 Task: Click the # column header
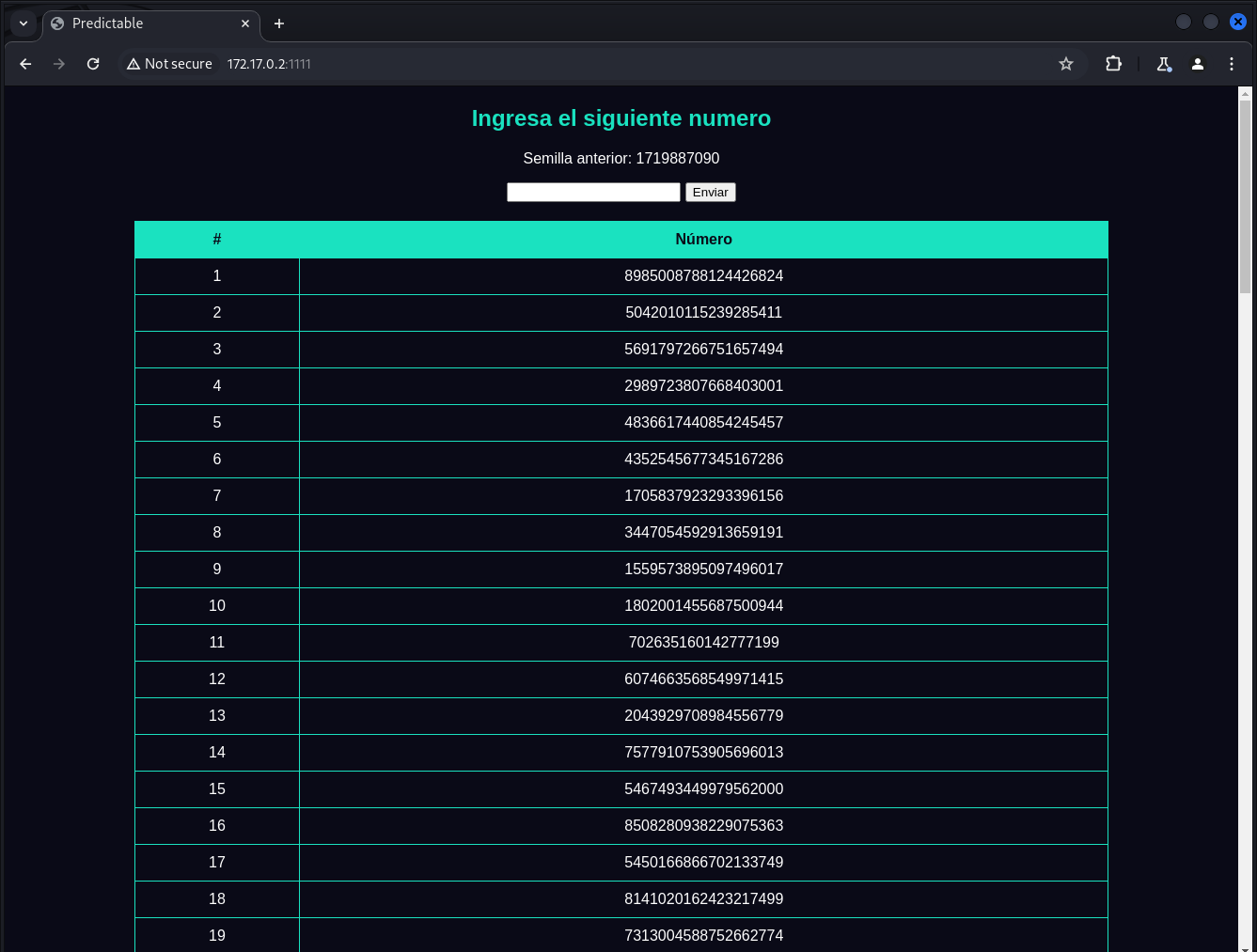tap(217, 240)
